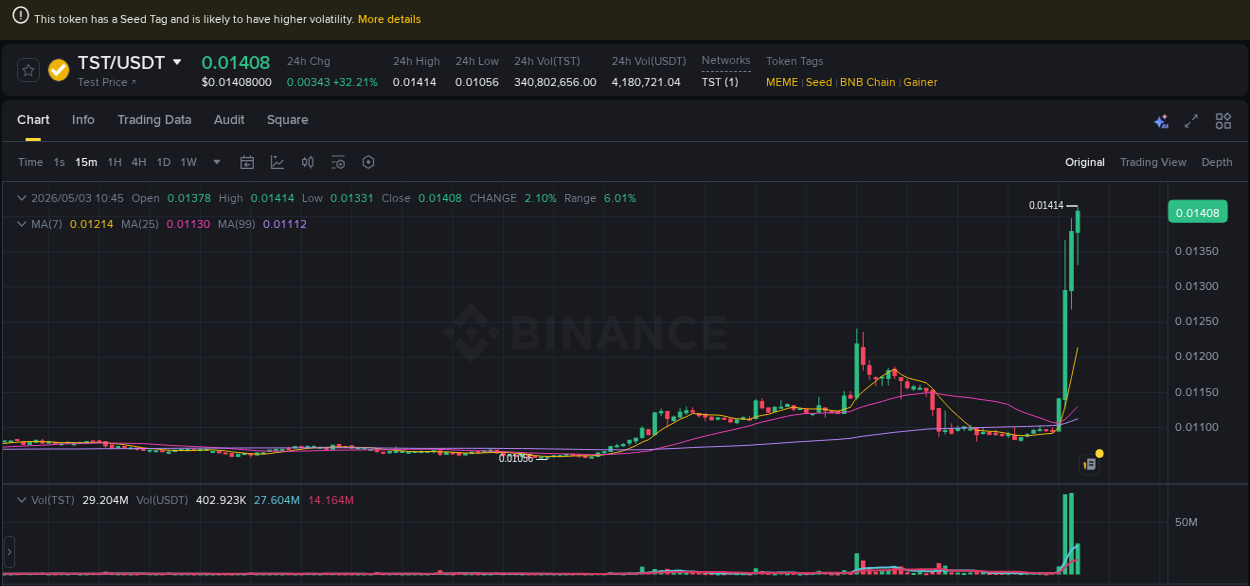Open the Trading Data tab
Screen dimensions: 1250x586
(x=154, y=120)
